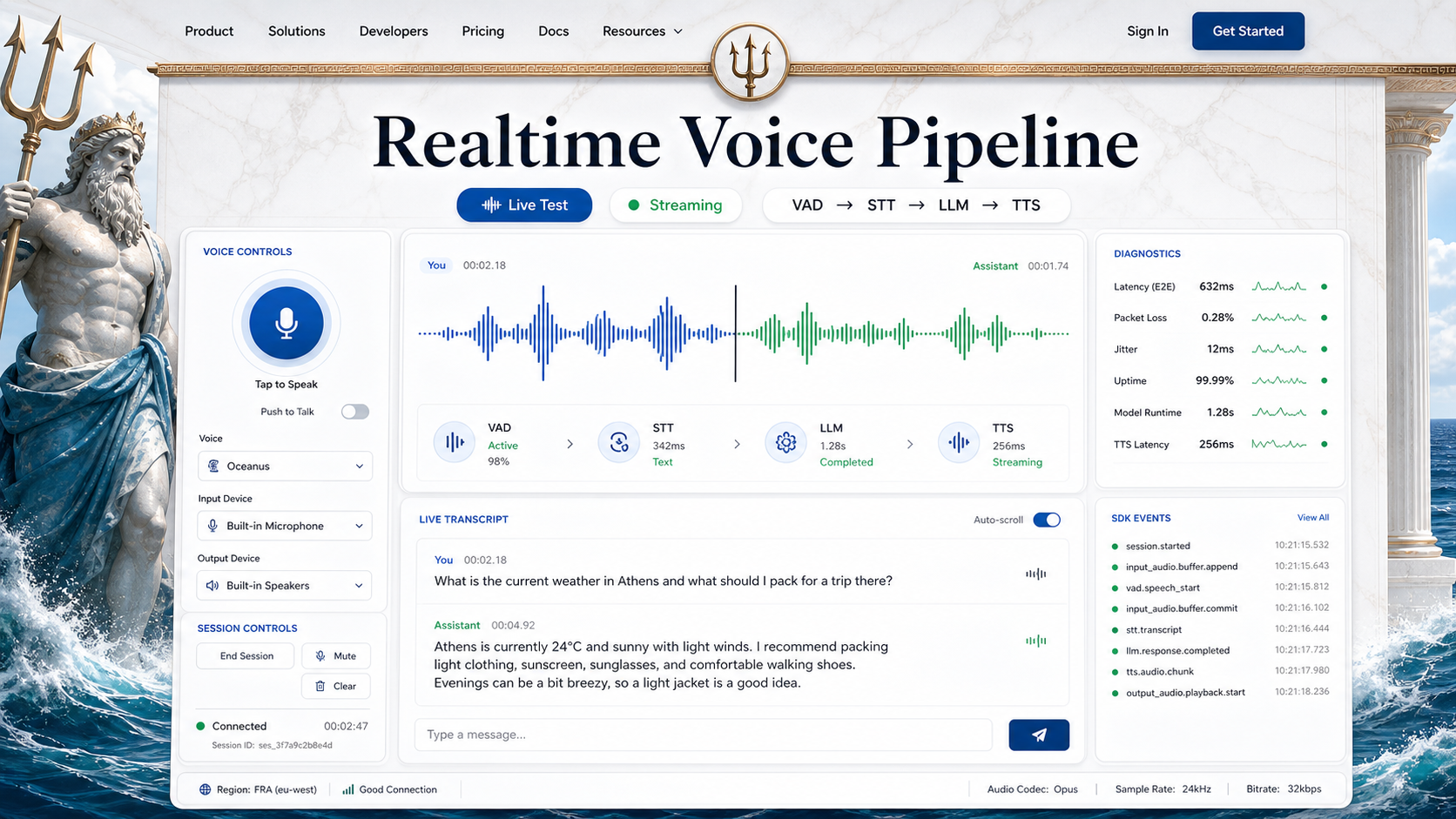The image size is (1456, 819).
Task: Click the green Connected status dot
Action: [200, 726]
